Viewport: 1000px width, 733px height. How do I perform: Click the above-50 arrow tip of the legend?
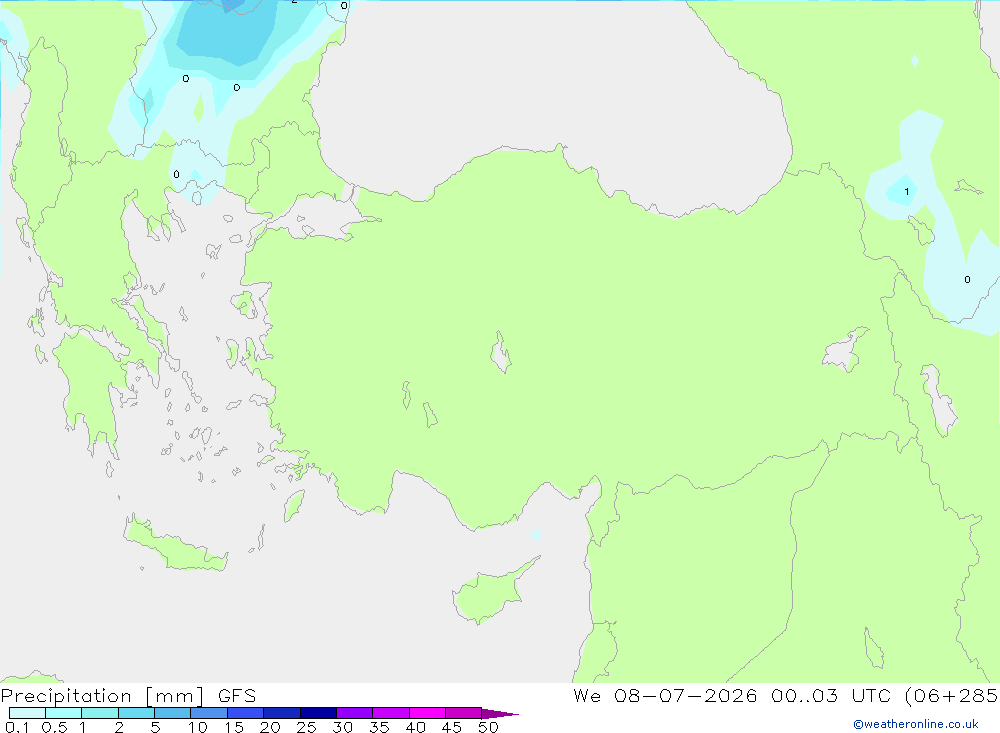(500, 714)
